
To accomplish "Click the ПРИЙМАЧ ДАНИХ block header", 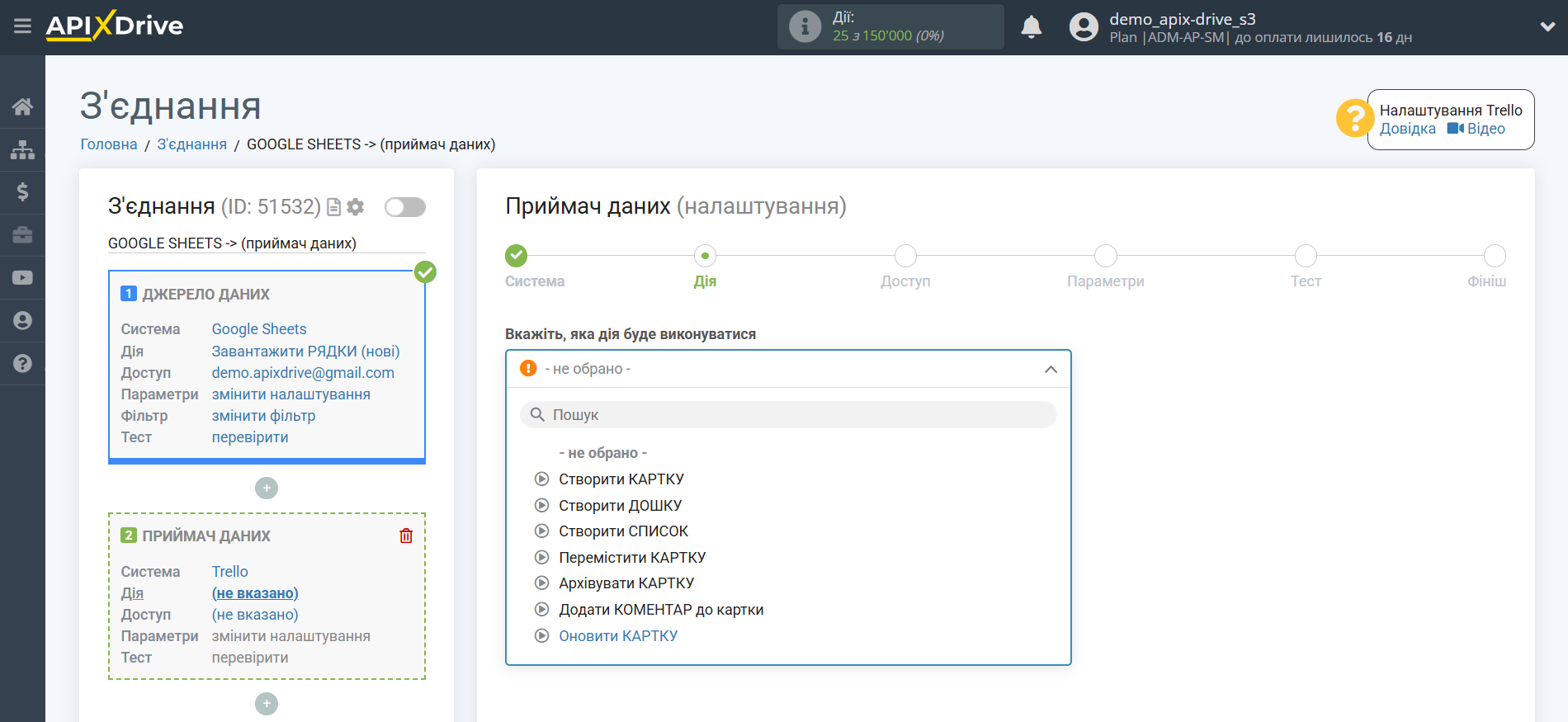I will 206,536.
